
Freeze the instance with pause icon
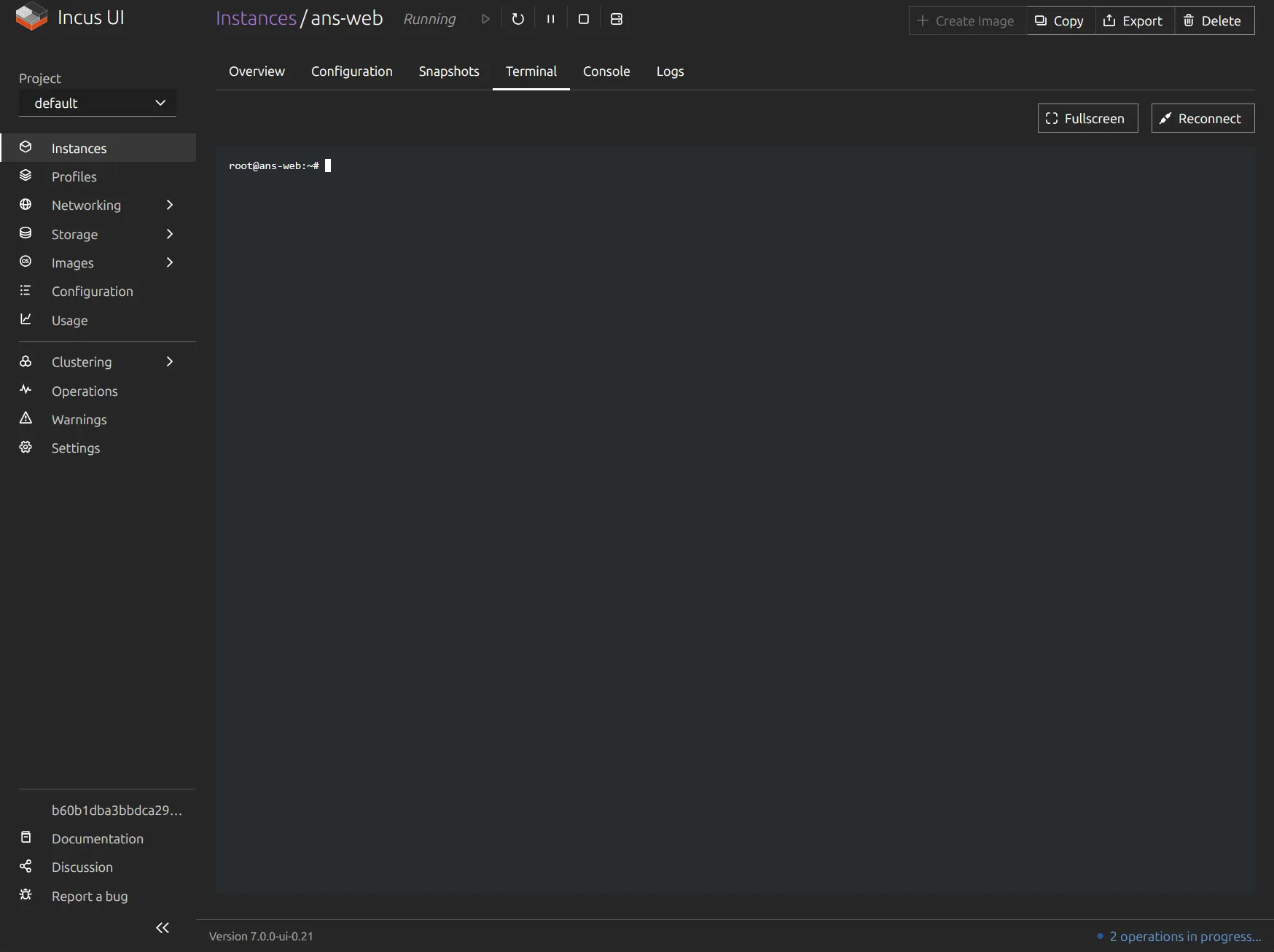pos(551,19)
